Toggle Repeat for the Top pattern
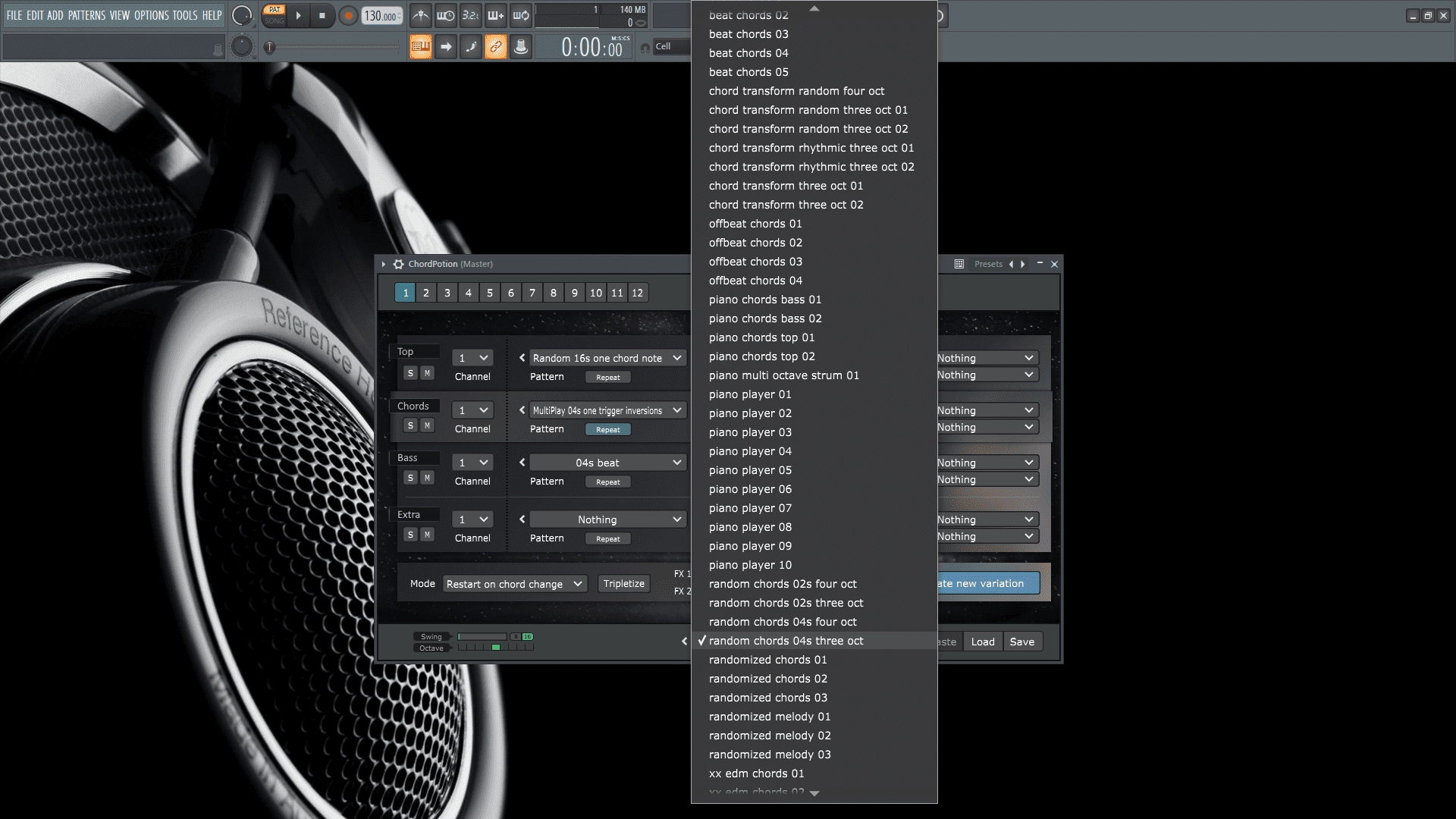The image size is (1456, 819). click(608, 377)
